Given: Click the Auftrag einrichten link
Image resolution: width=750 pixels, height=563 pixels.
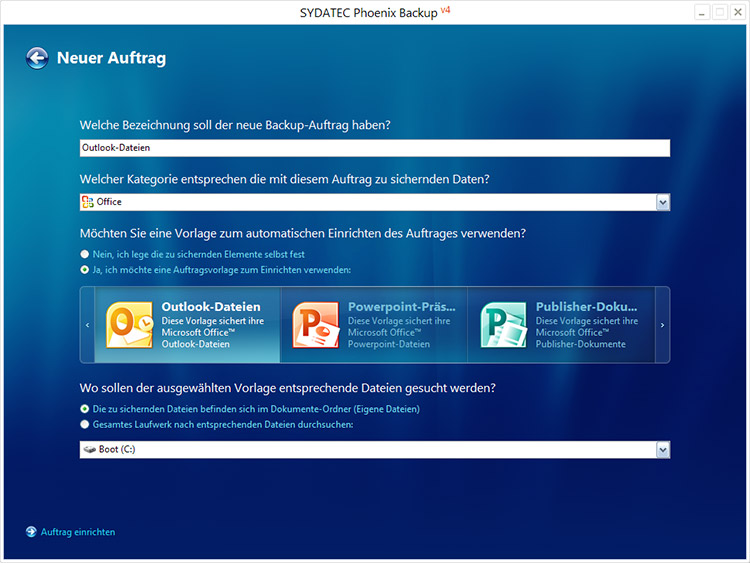Looking at the screenshot, I should click(78, 532).
